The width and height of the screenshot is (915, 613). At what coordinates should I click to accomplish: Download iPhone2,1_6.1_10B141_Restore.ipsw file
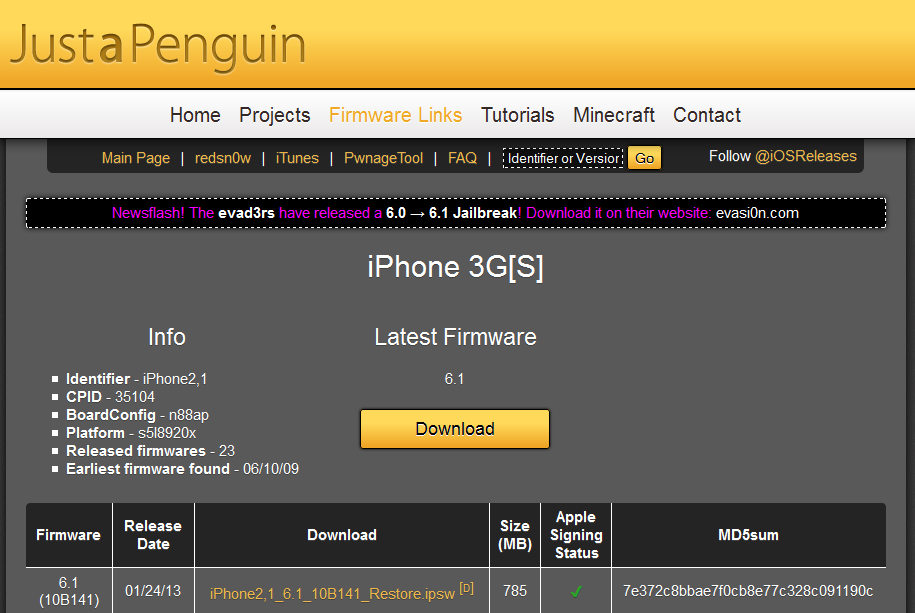coord(332,594)
